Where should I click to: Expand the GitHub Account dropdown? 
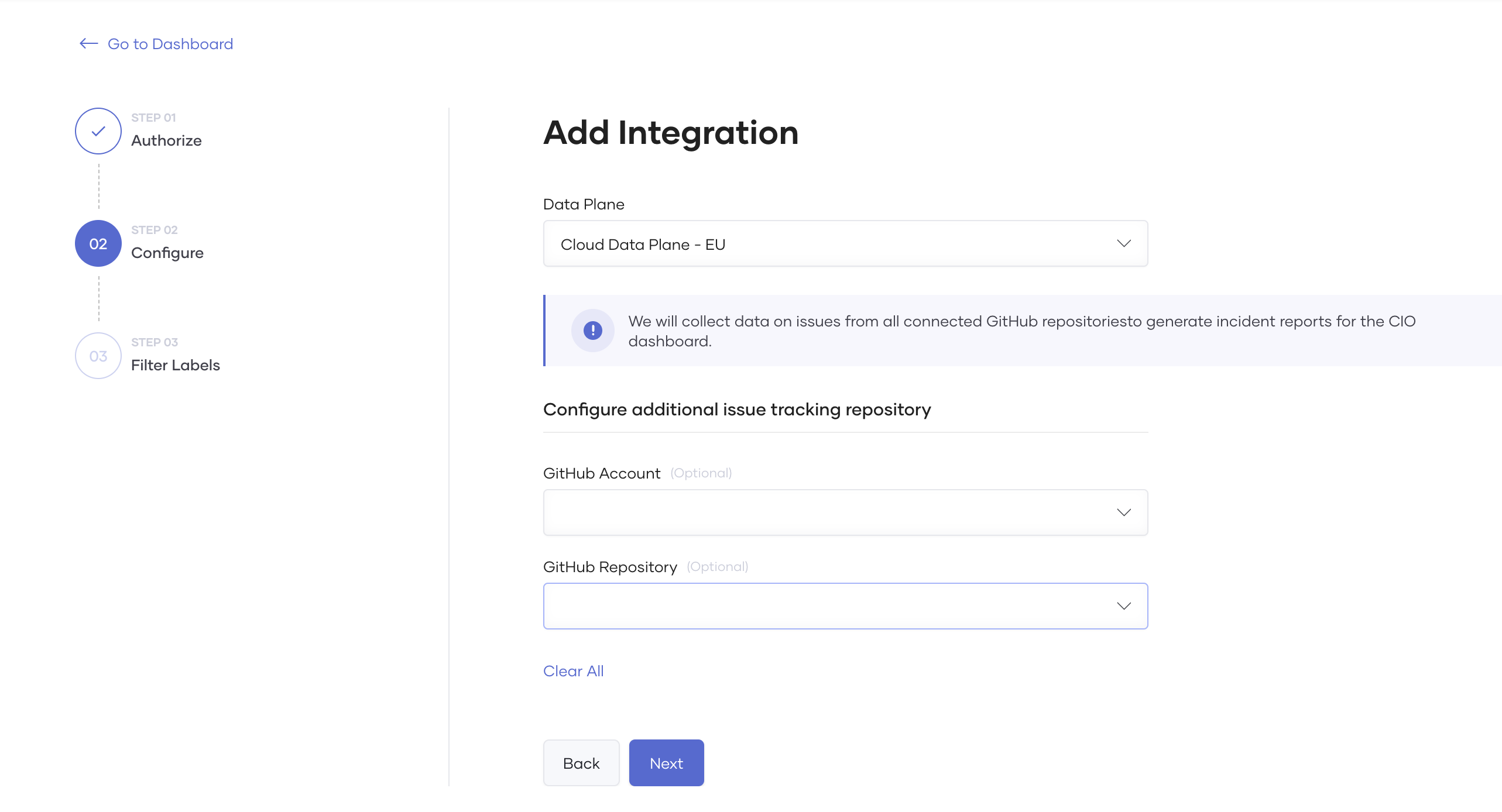tap(845, 512)
